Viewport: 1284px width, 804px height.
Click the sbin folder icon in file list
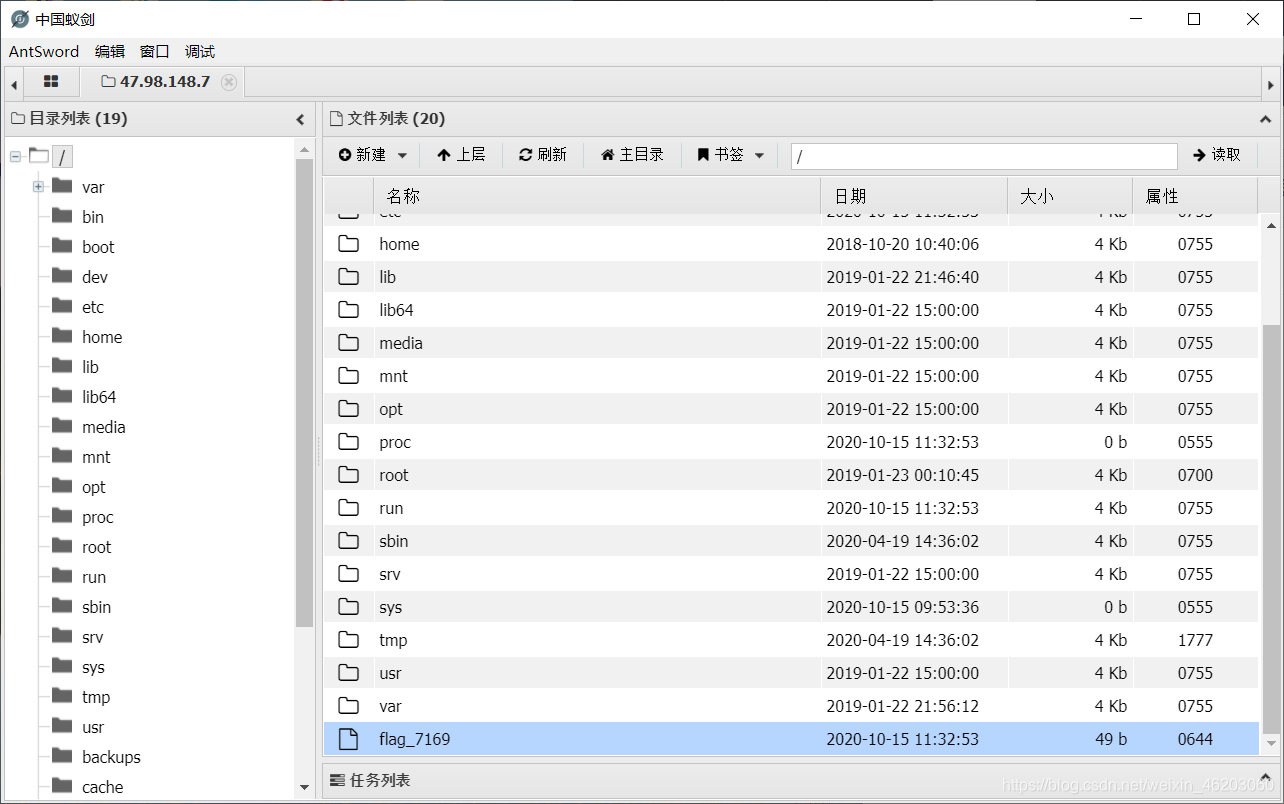[x=348, y=541]
